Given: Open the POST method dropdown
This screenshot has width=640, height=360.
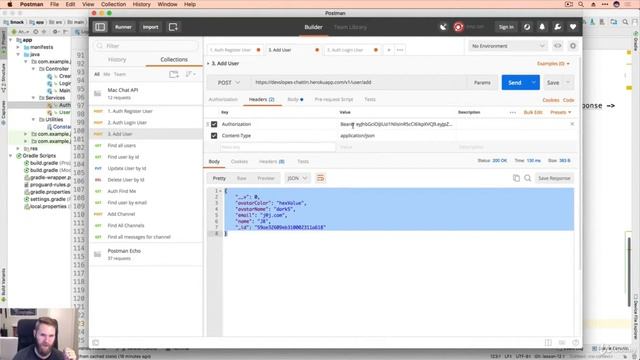Looking at the screenshot, I should tap(229, 82).
